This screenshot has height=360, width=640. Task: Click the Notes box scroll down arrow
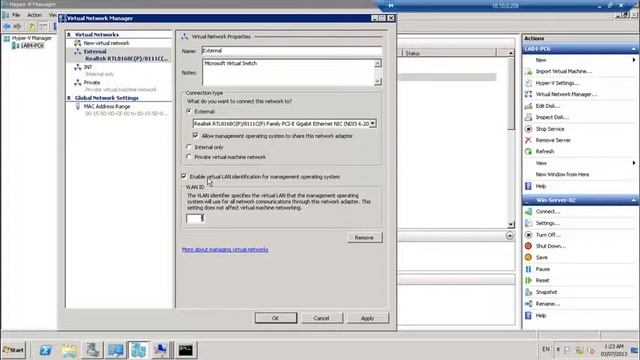point(378,82)
